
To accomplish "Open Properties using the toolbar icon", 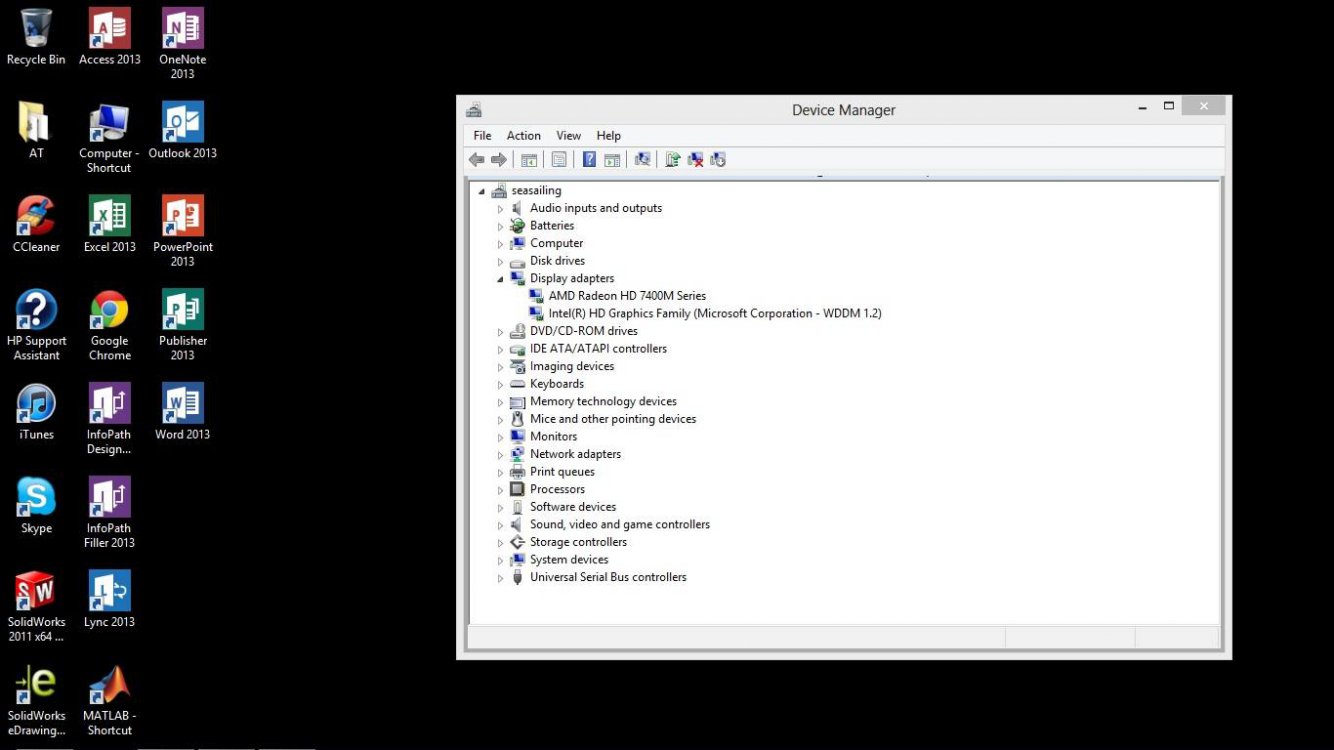I will (559, 160).
